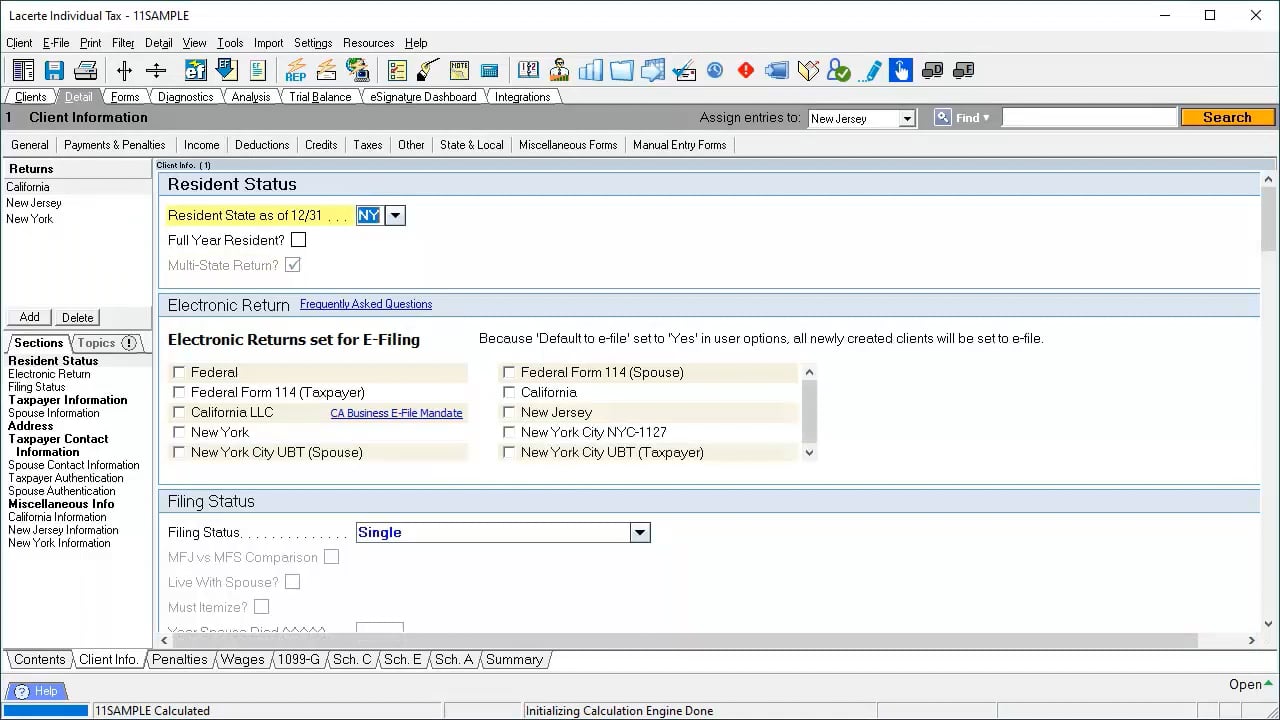Image resolution: width=1280 pixels, height=720 pixels.
Task: Check Federal Form 114 (Spouse) box
Action: (x=509, y=372)
